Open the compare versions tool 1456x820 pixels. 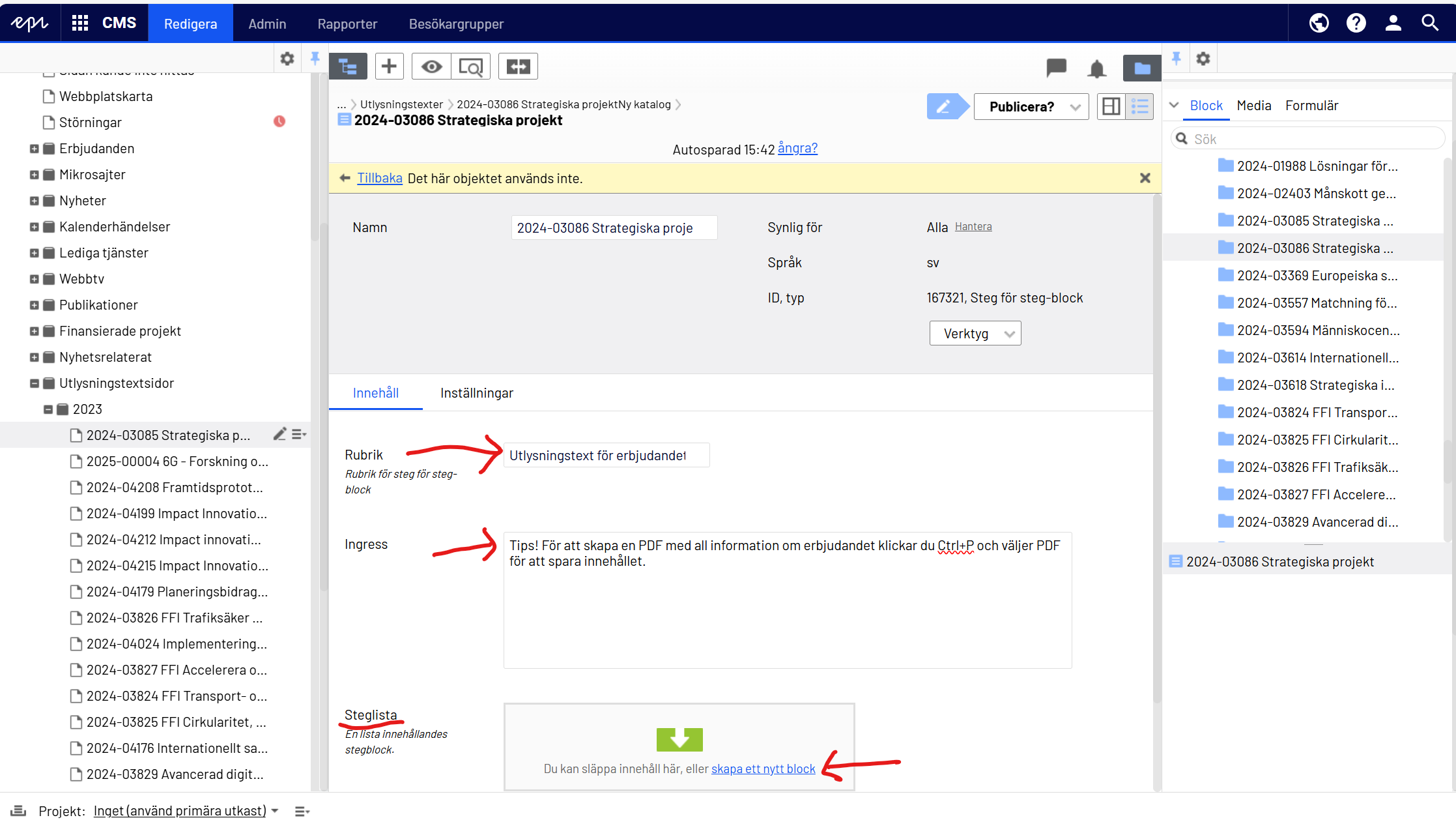(518, 66)
